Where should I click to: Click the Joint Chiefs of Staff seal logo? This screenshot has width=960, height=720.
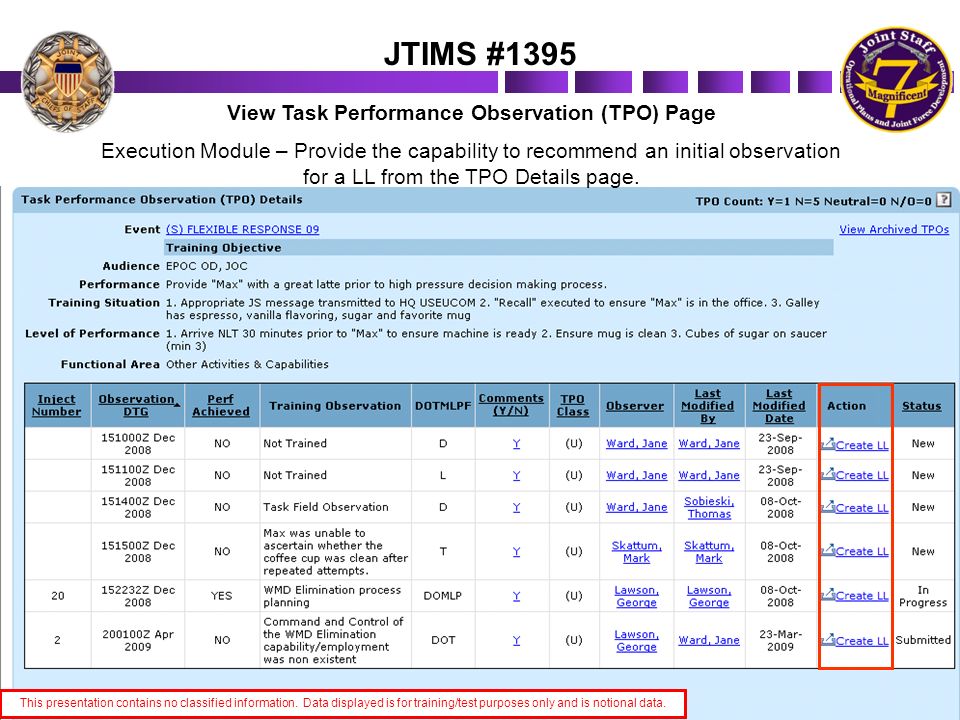(x=68, y=81)
